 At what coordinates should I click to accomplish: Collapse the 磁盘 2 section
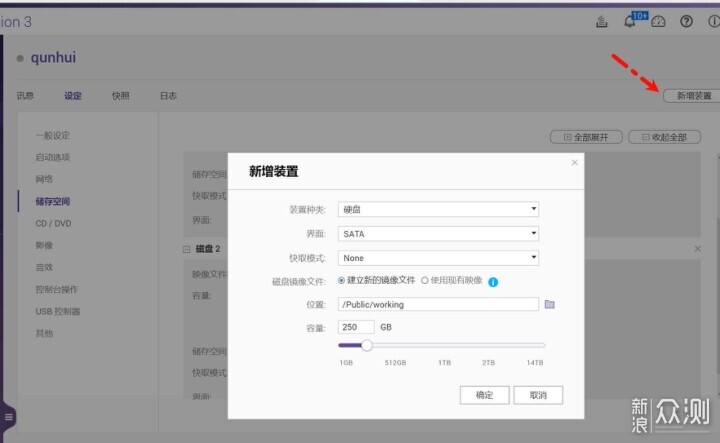point(186,249)
